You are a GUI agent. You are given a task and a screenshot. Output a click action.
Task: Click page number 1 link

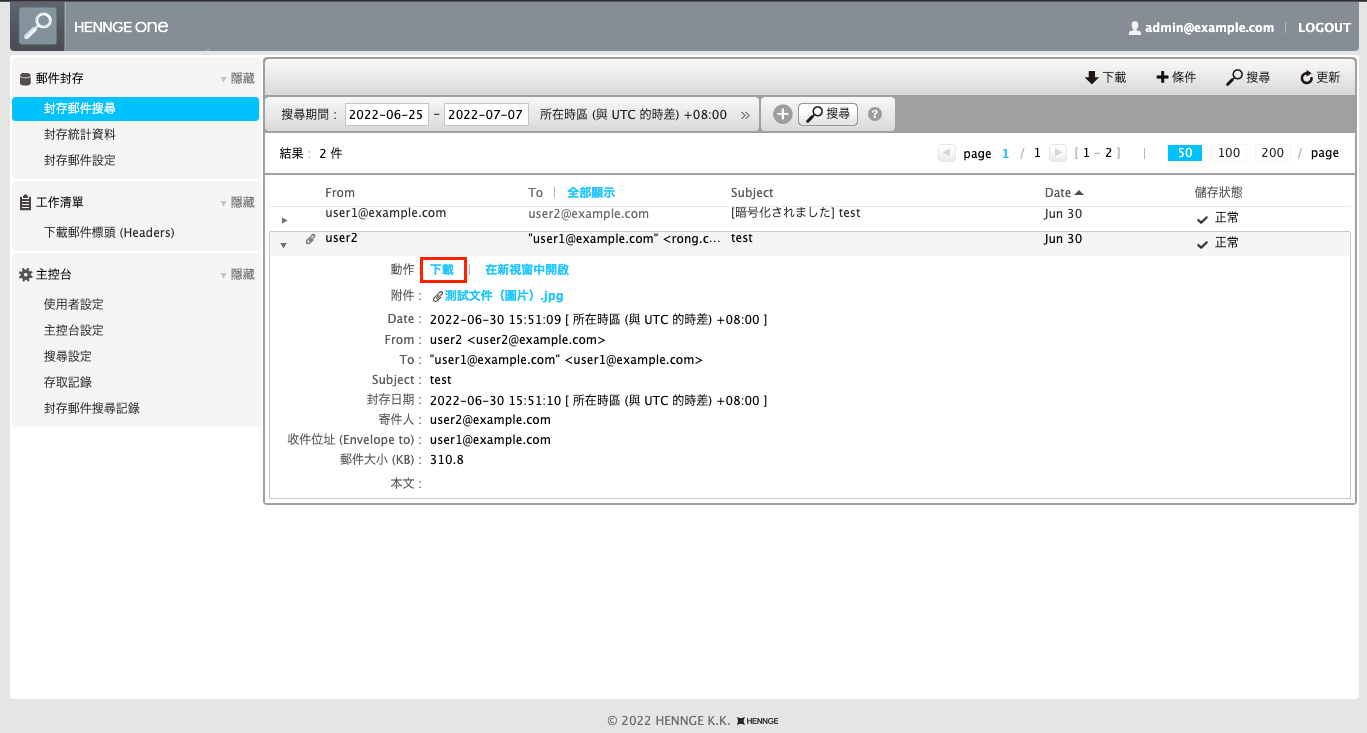coord(1006,153)
